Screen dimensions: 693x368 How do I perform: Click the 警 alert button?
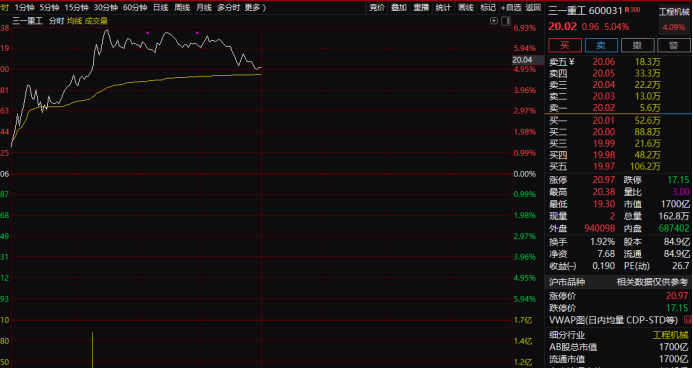click(x=674, y=45)
